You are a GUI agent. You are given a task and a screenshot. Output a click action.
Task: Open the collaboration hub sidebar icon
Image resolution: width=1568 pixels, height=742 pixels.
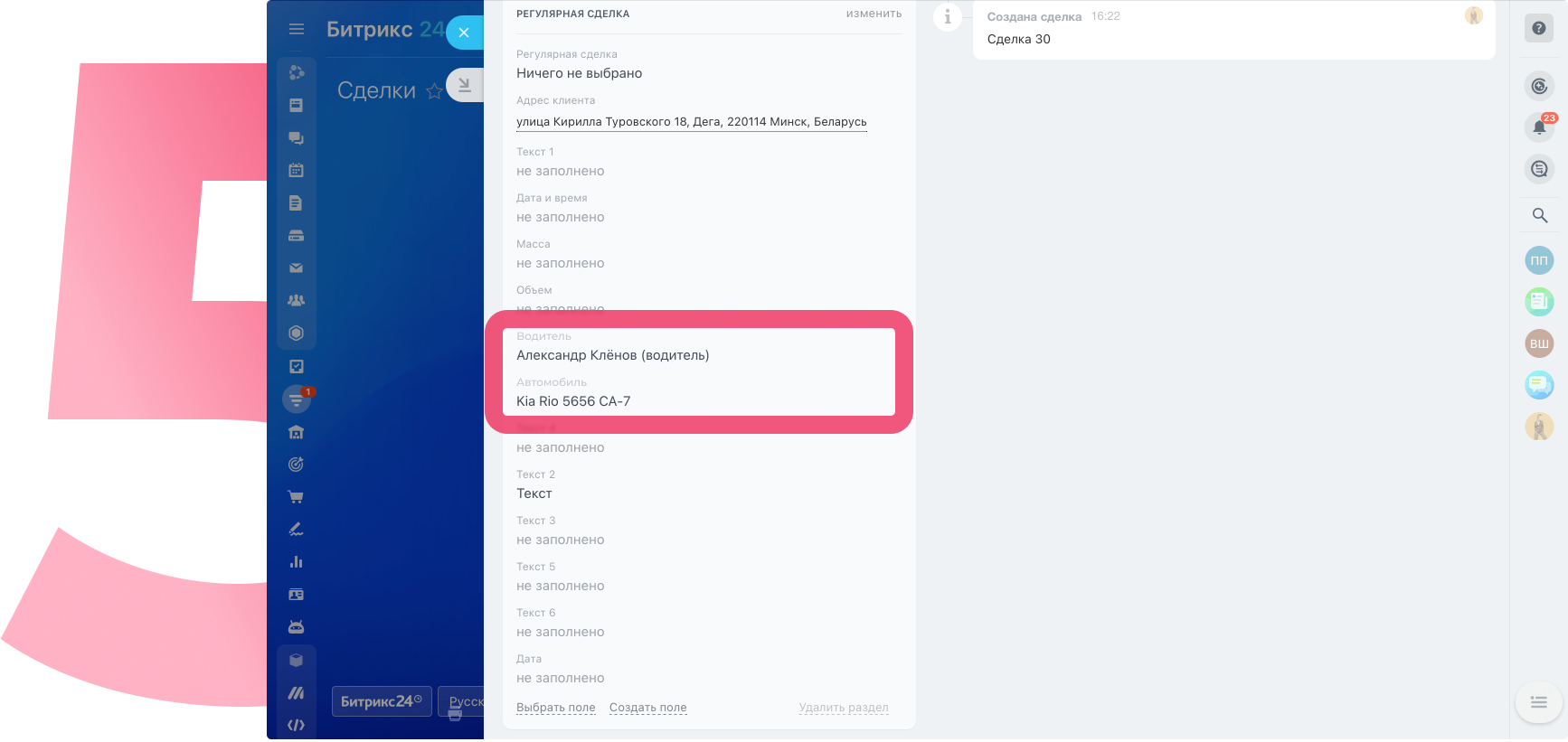pyautogui.click(x=296, y=72)
